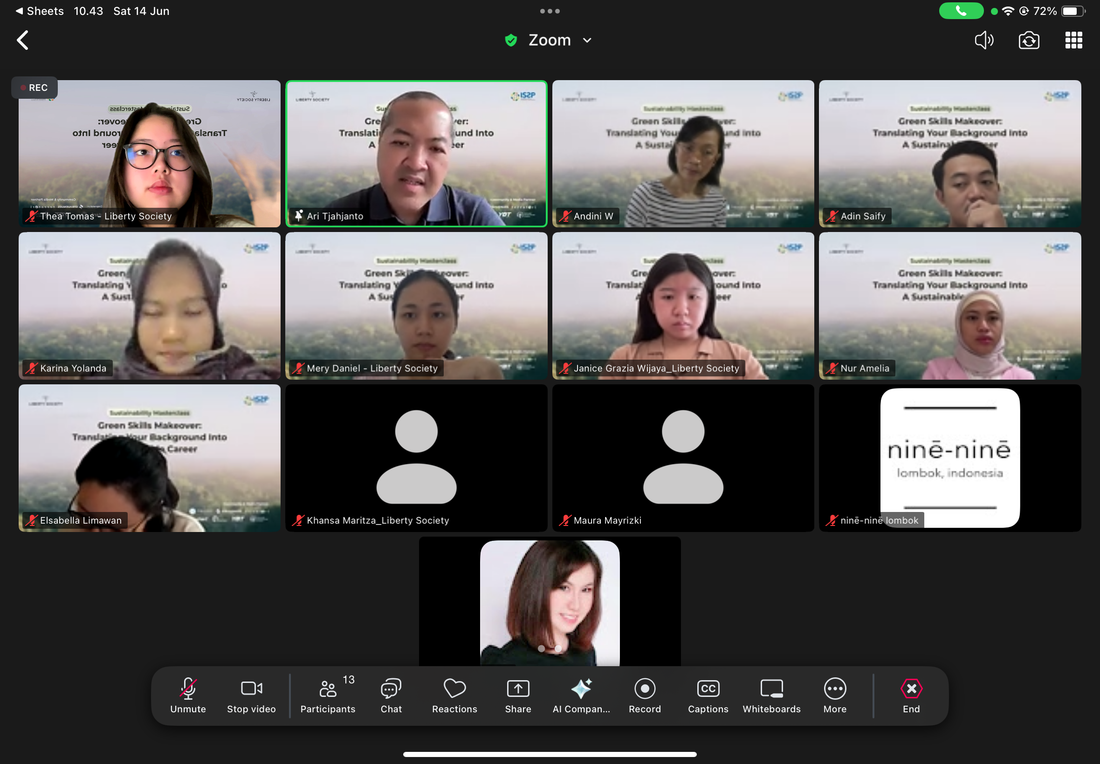Select Ari Tjahjanto's video tile
The image size is (1100, 764).
416,153
